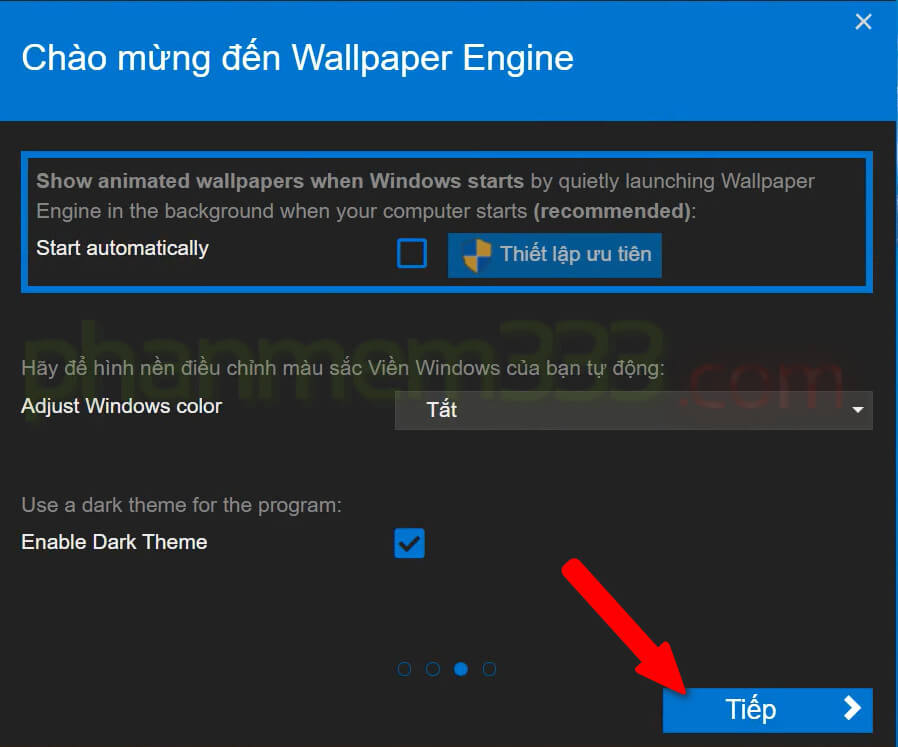This screenshot has height=747, width=898.
Task: Continue with the Tiếp button
Action: [x=767, y=710]
